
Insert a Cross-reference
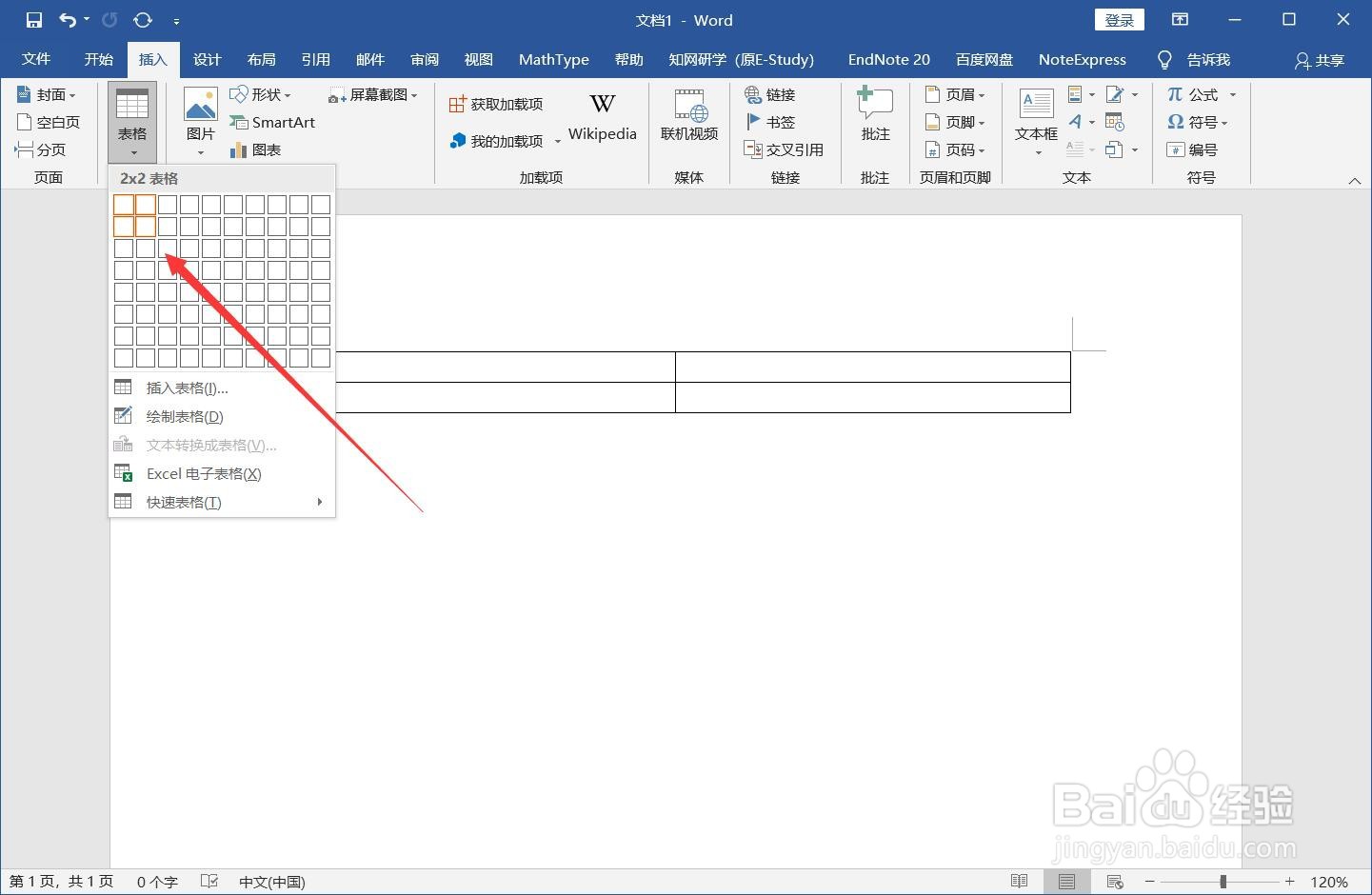(x=784, y=149)
